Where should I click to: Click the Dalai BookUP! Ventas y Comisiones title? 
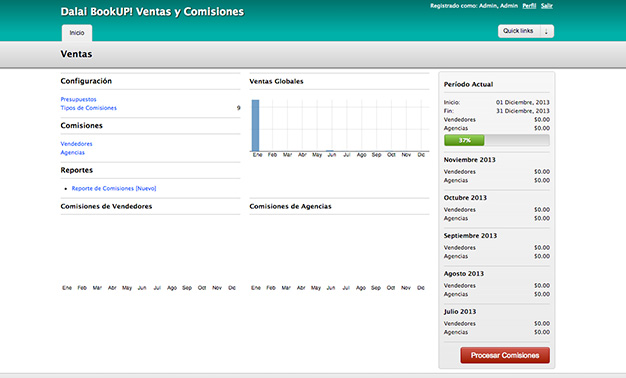pos(152,12)
